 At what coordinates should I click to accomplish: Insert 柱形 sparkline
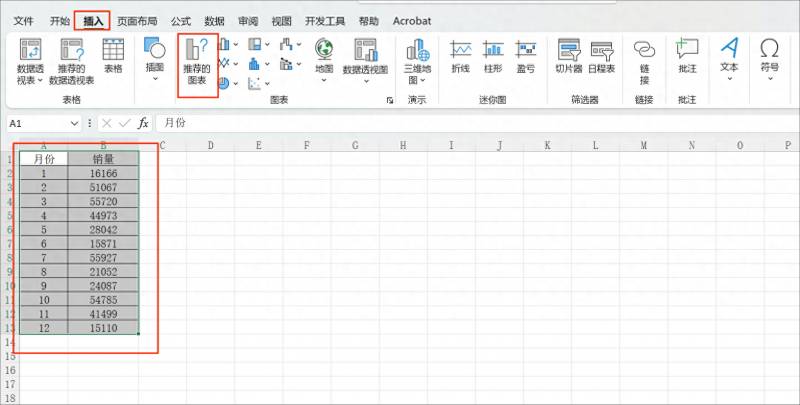point(493,56)
